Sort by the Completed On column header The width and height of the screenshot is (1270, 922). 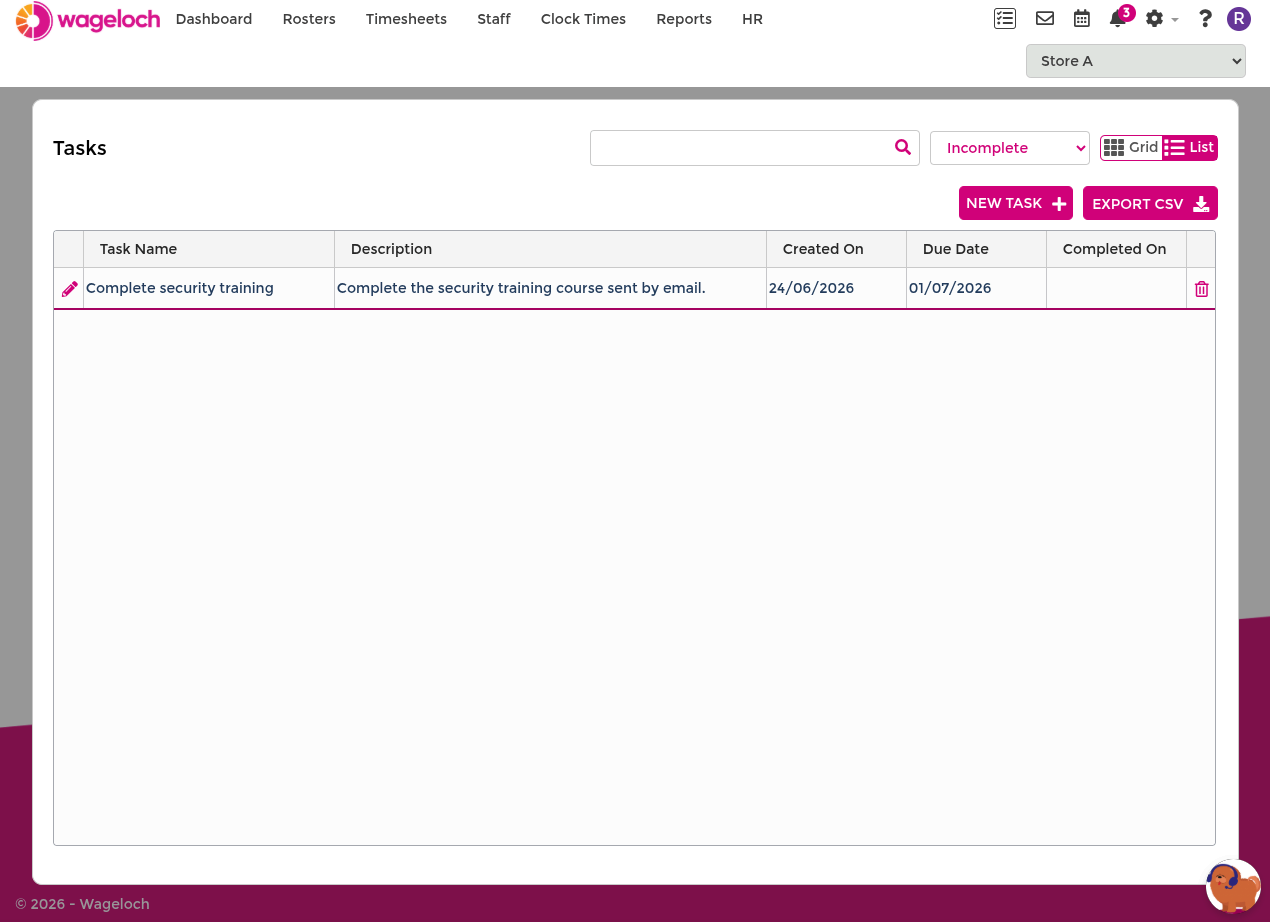pyautogui.click(x=1116, y=249)
